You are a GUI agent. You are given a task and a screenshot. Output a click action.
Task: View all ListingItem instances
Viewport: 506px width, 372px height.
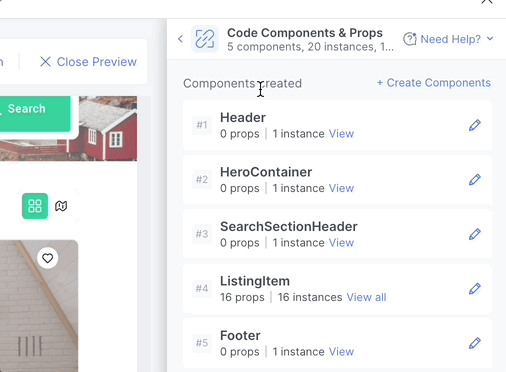click(366, 297)
